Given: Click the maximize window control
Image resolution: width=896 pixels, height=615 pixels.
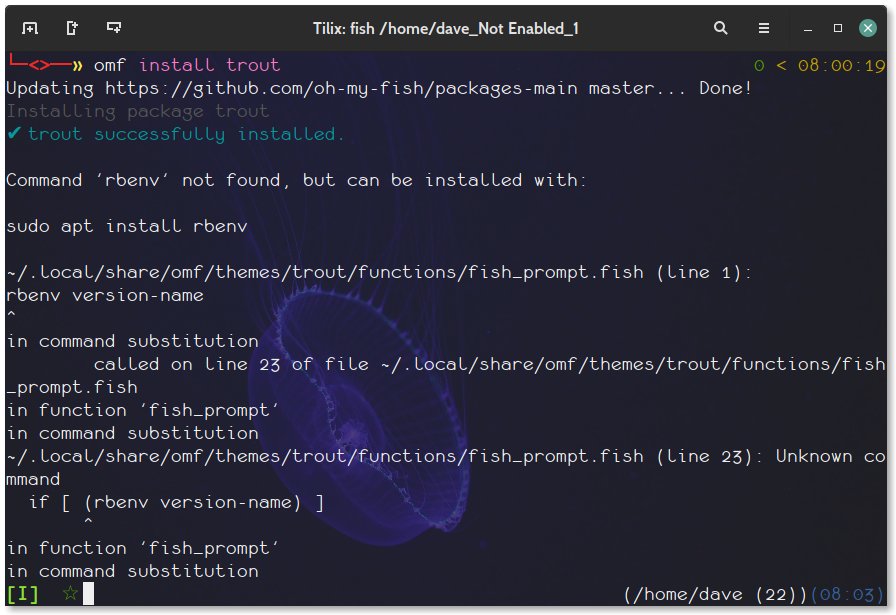Looking at the screenshot, I should point(836,28).
